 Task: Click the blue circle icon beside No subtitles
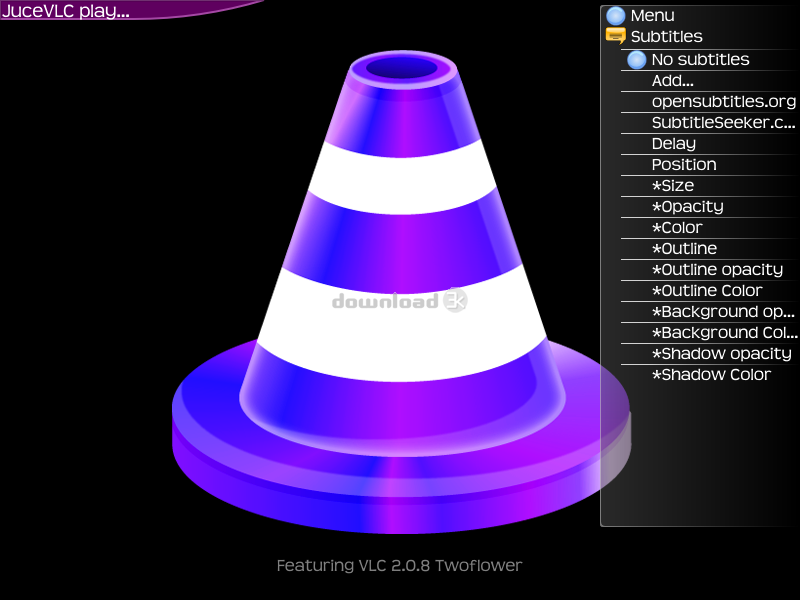pyautogui.click(x=637, y=60)
